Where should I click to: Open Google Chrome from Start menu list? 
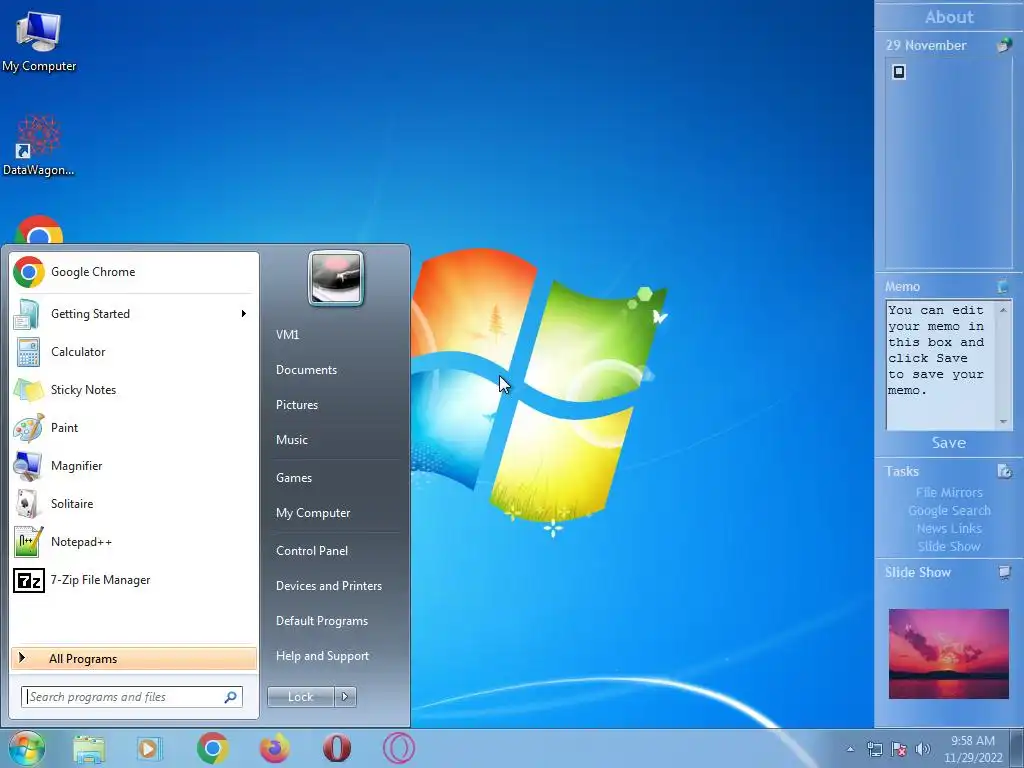(134, 272)
